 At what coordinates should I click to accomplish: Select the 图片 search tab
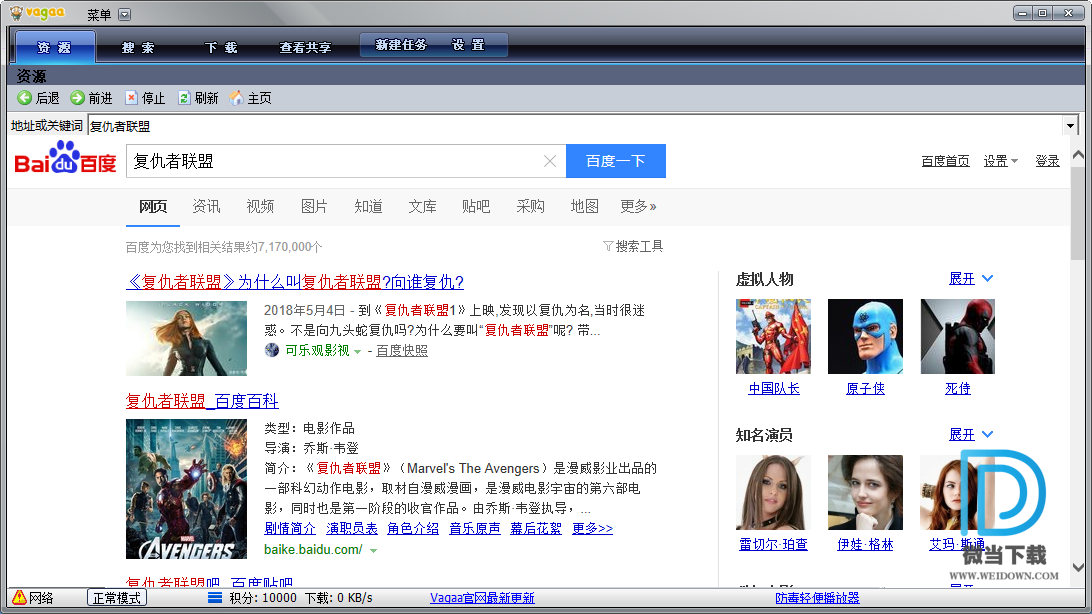314,206
